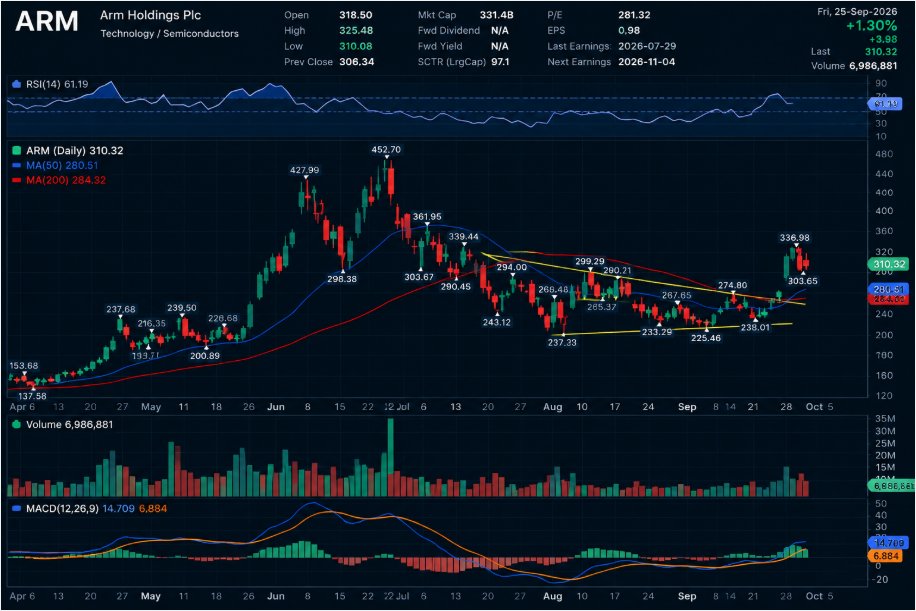Click the Volume 6,986,881 panel legend label
The image size is (916, 611).
(x=70, y=425)
